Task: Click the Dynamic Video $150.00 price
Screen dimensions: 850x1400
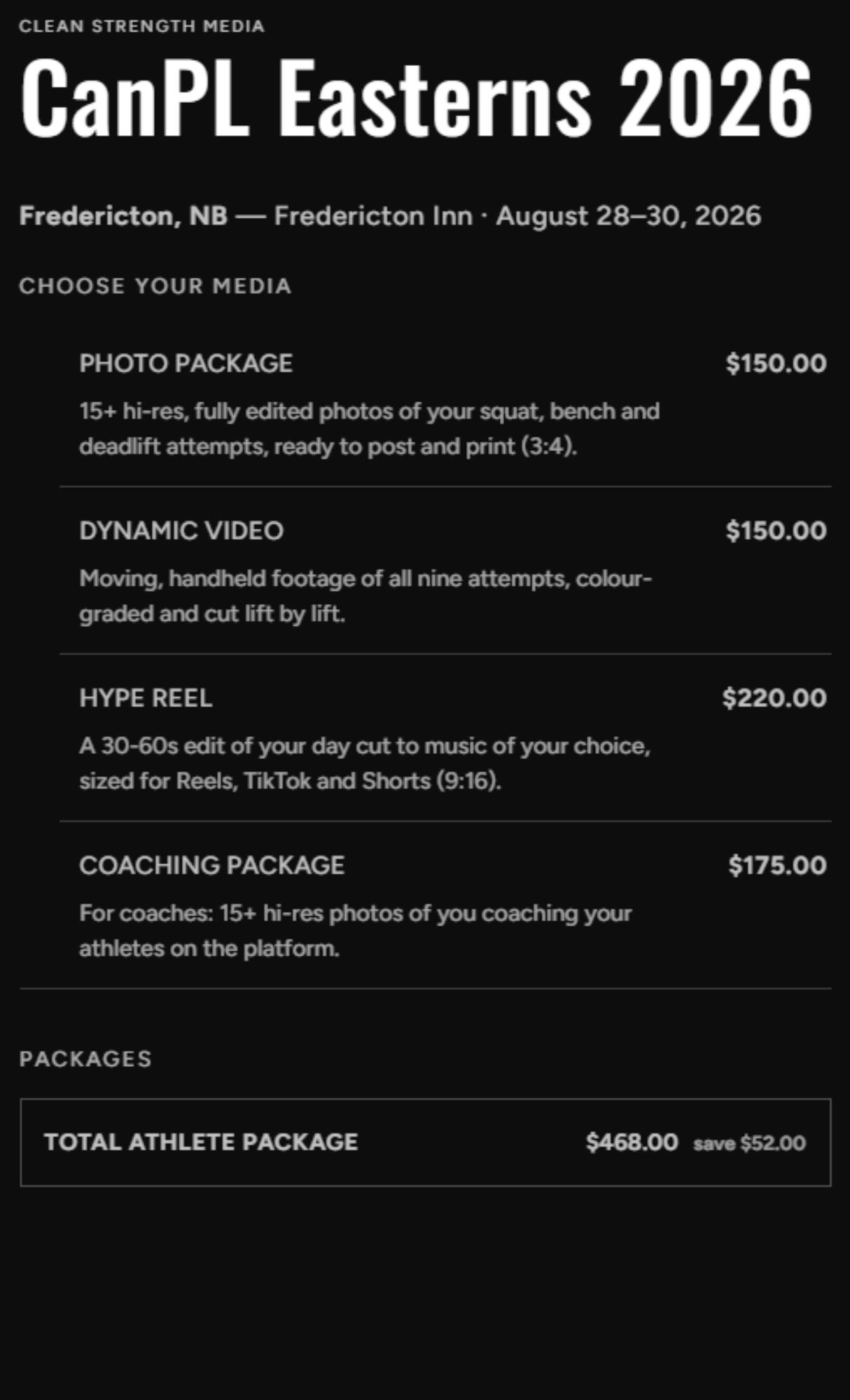Action: 776,531
